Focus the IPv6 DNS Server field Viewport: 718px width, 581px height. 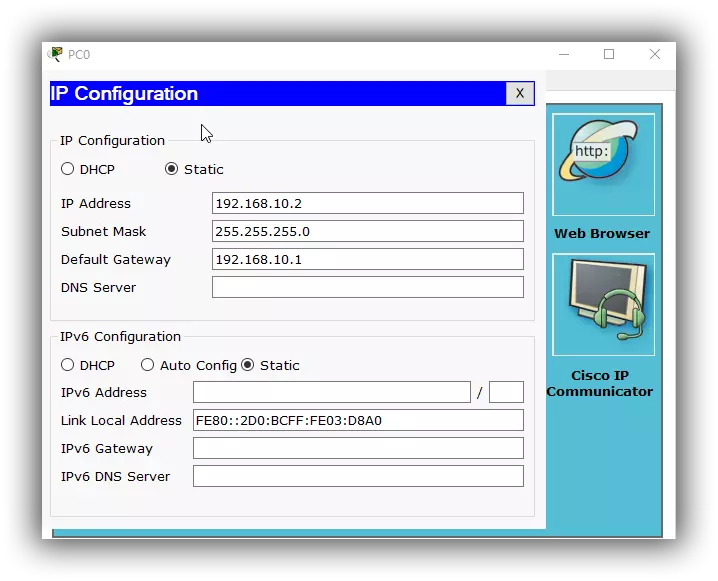[x=358, y=476]
